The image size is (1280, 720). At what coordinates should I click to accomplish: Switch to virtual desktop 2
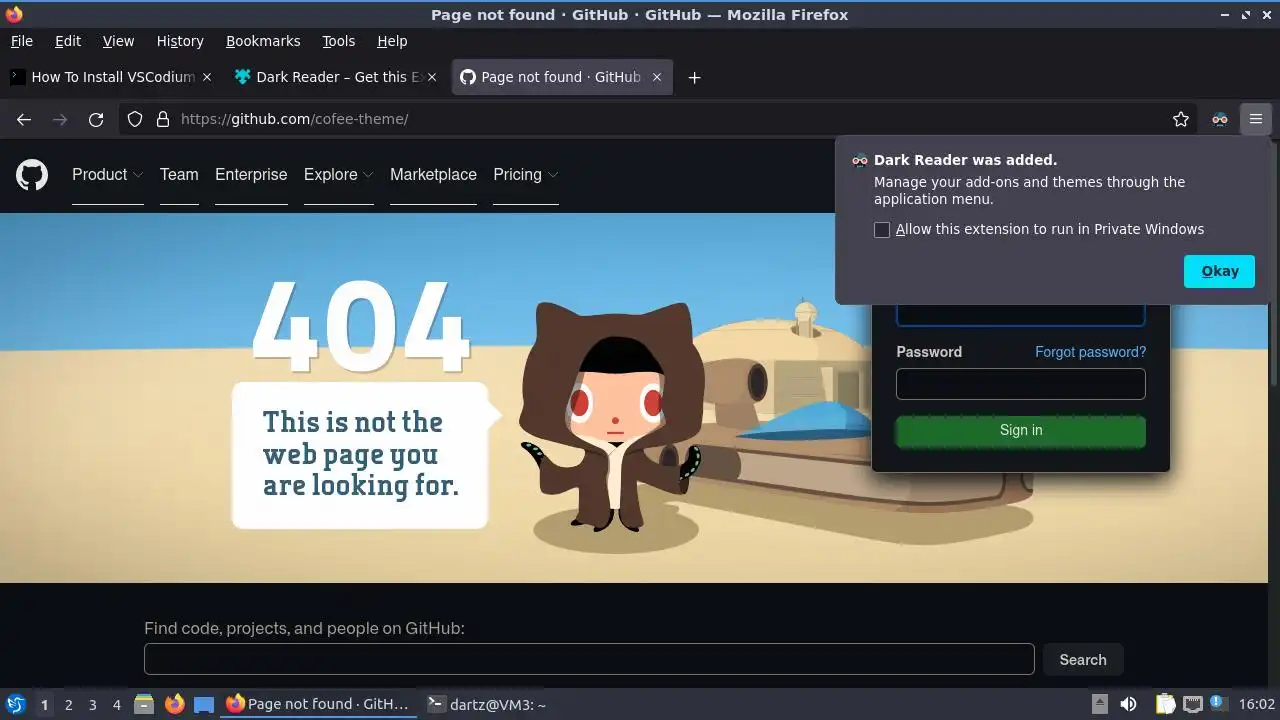pyautogui.click(x=68, y=704)
